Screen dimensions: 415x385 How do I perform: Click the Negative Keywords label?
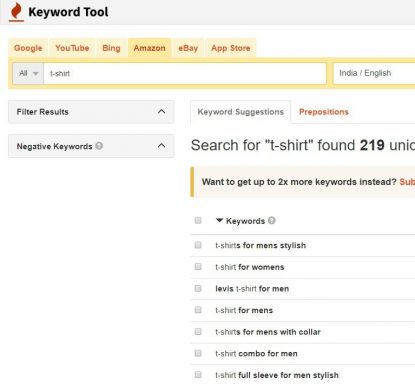54,146
